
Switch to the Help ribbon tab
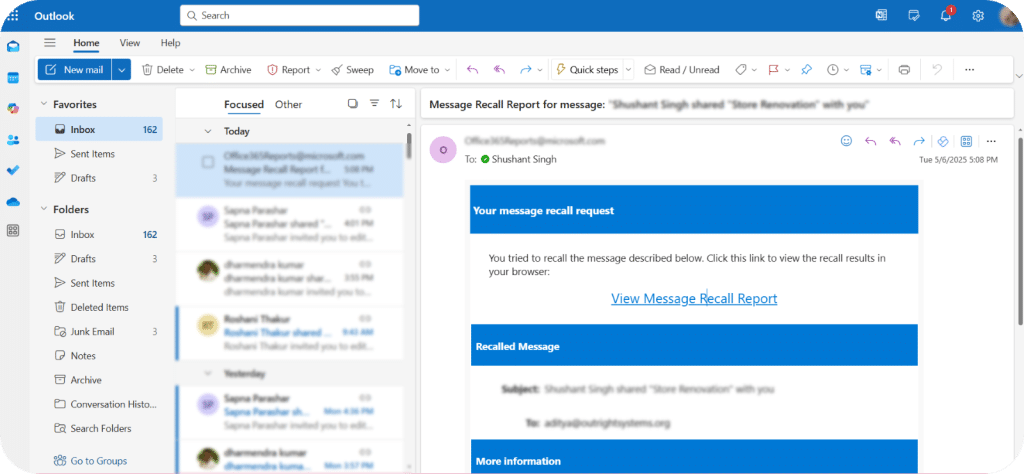coord(170,43)
